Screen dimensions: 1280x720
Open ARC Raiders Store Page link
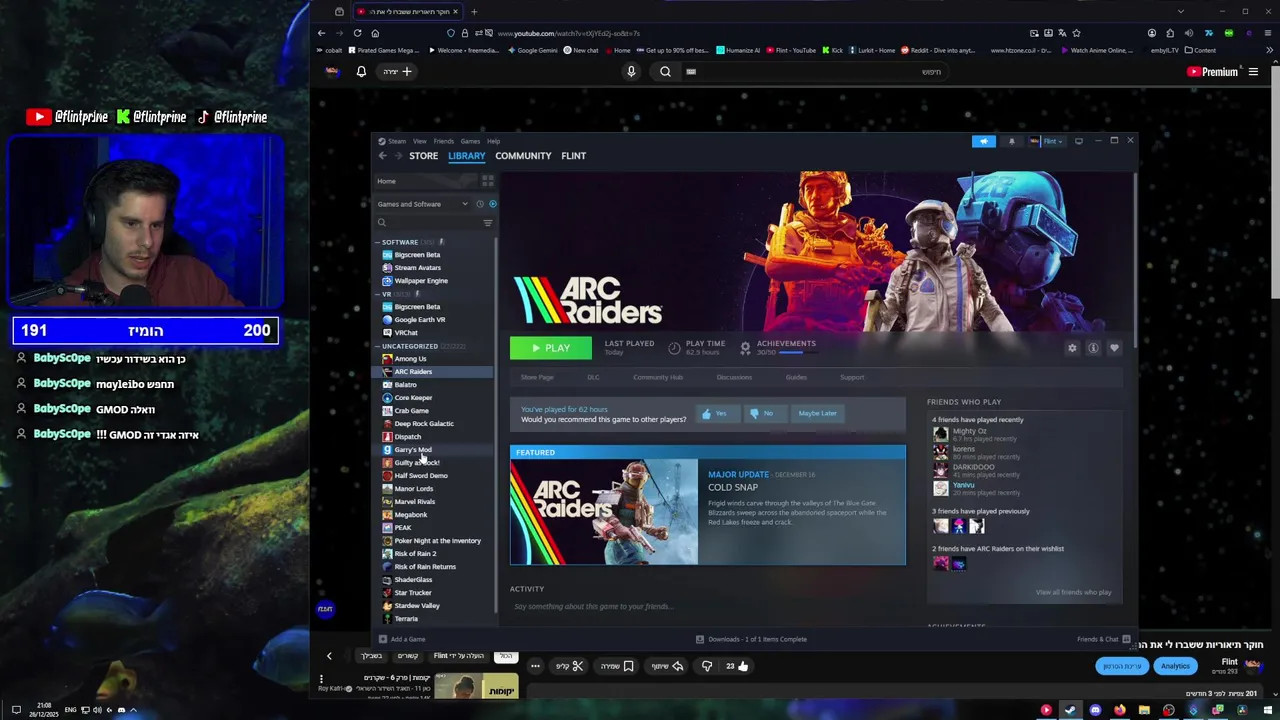tap(537, 377)
